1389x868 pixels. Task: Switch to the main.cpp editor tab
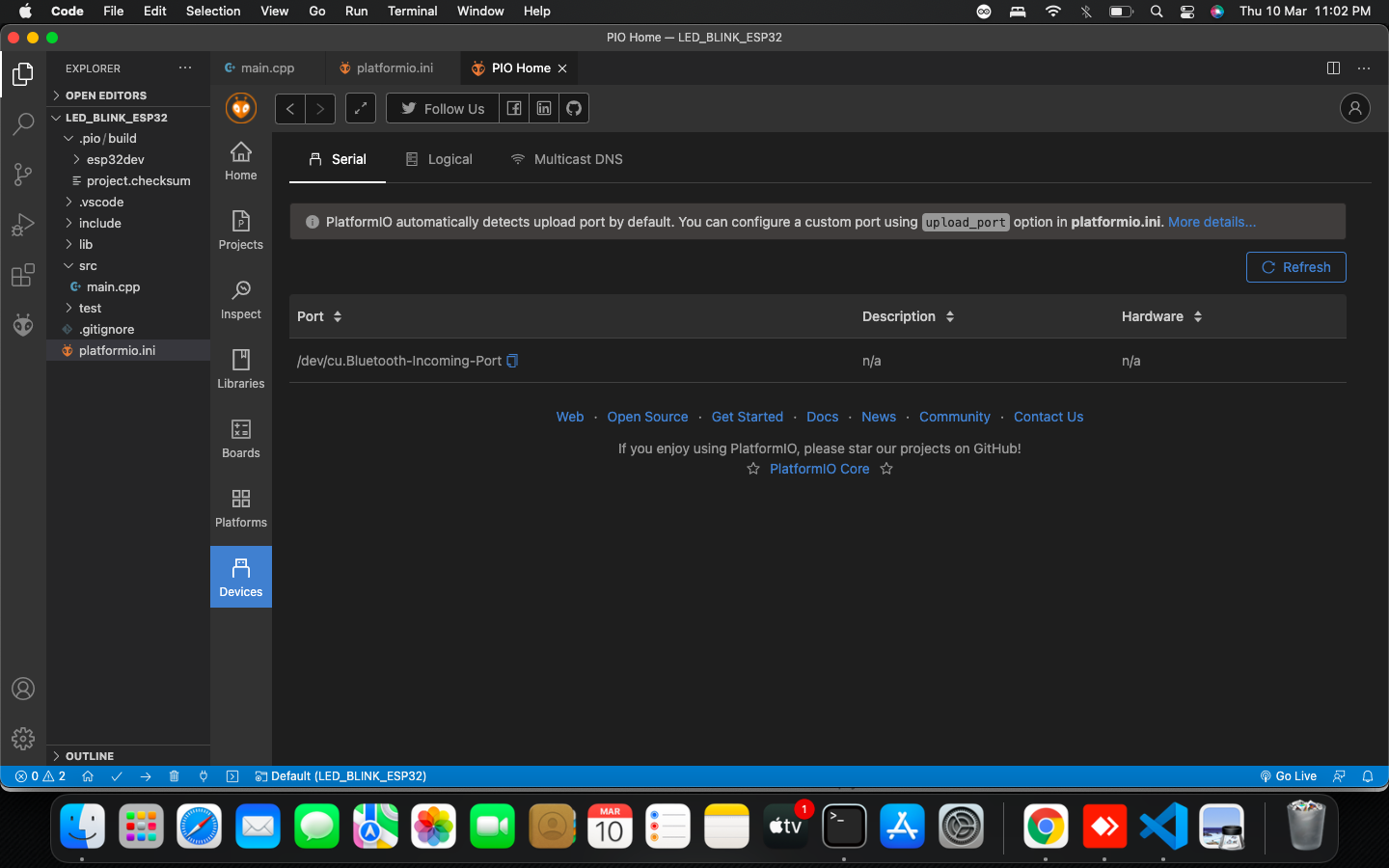[266, 68]
